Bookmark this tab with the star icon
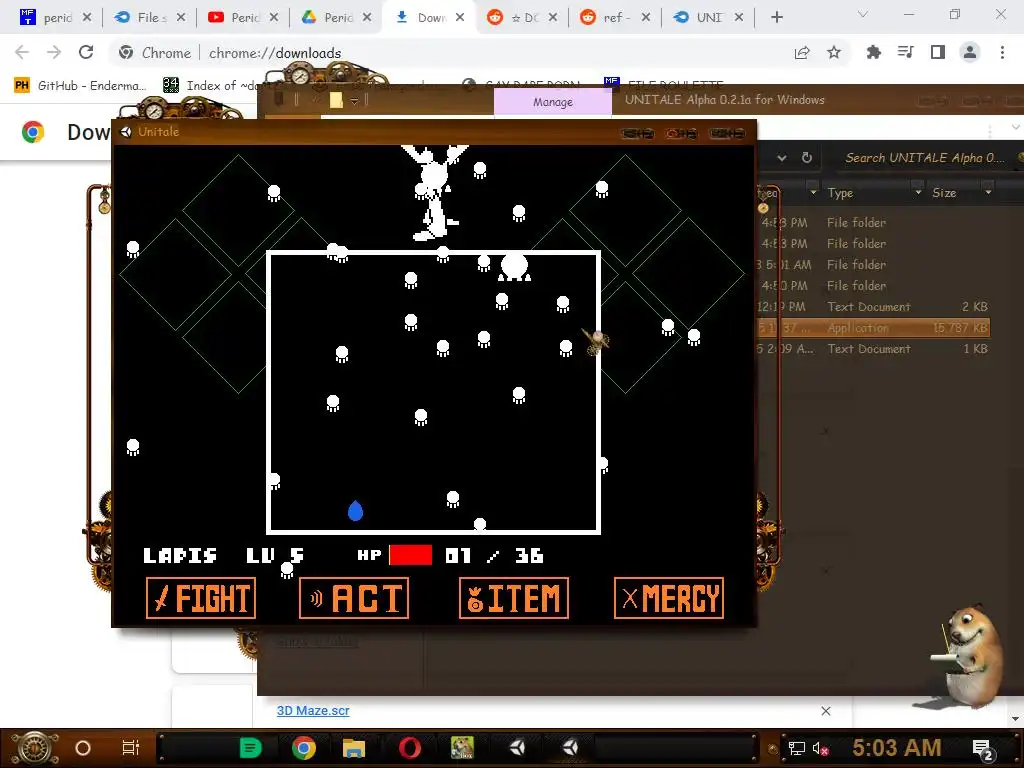The height and width of the screenshot is (768, 1024). [834, 53]
